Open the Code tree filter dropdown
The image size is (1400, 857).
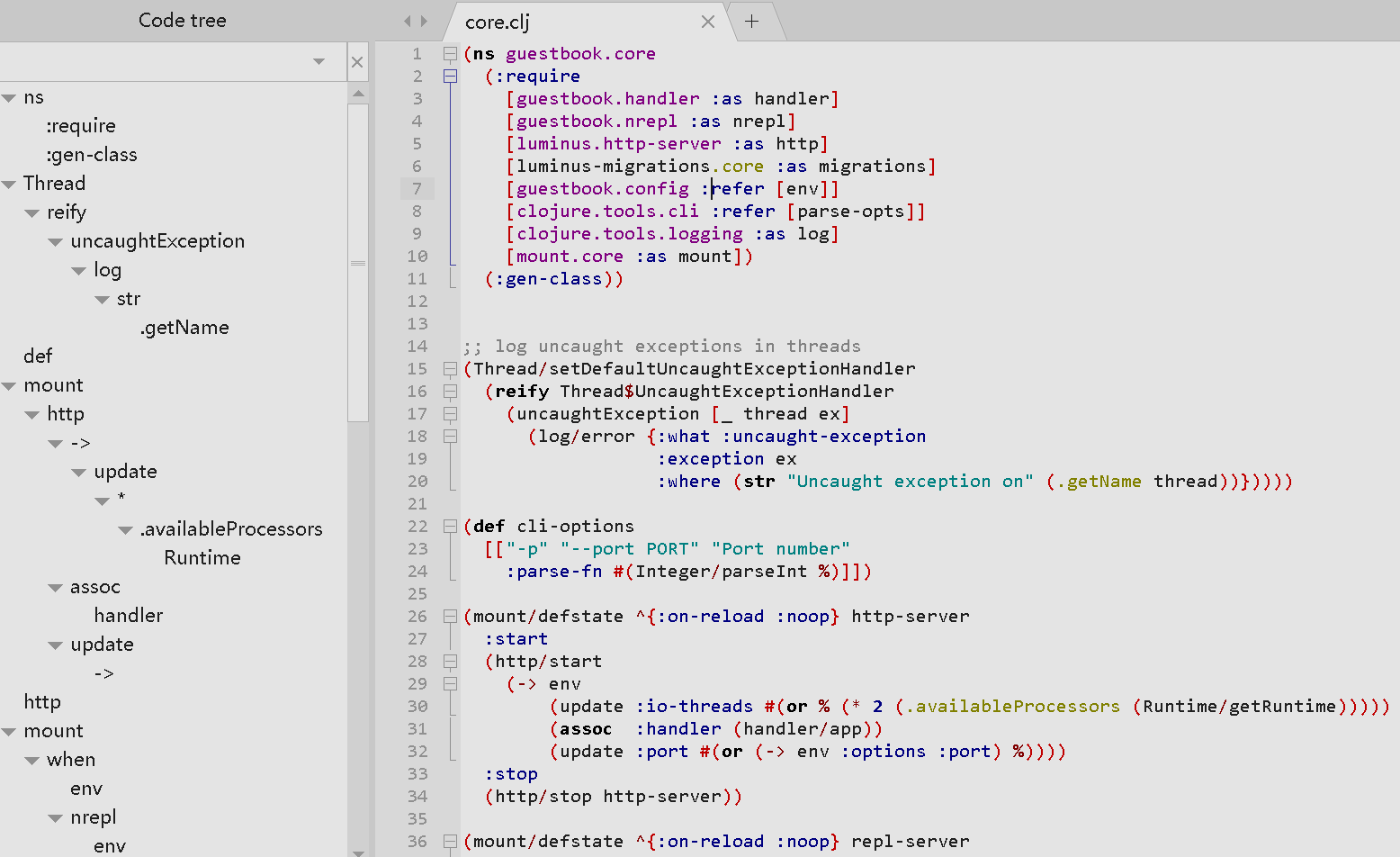[x=319, y=61]
